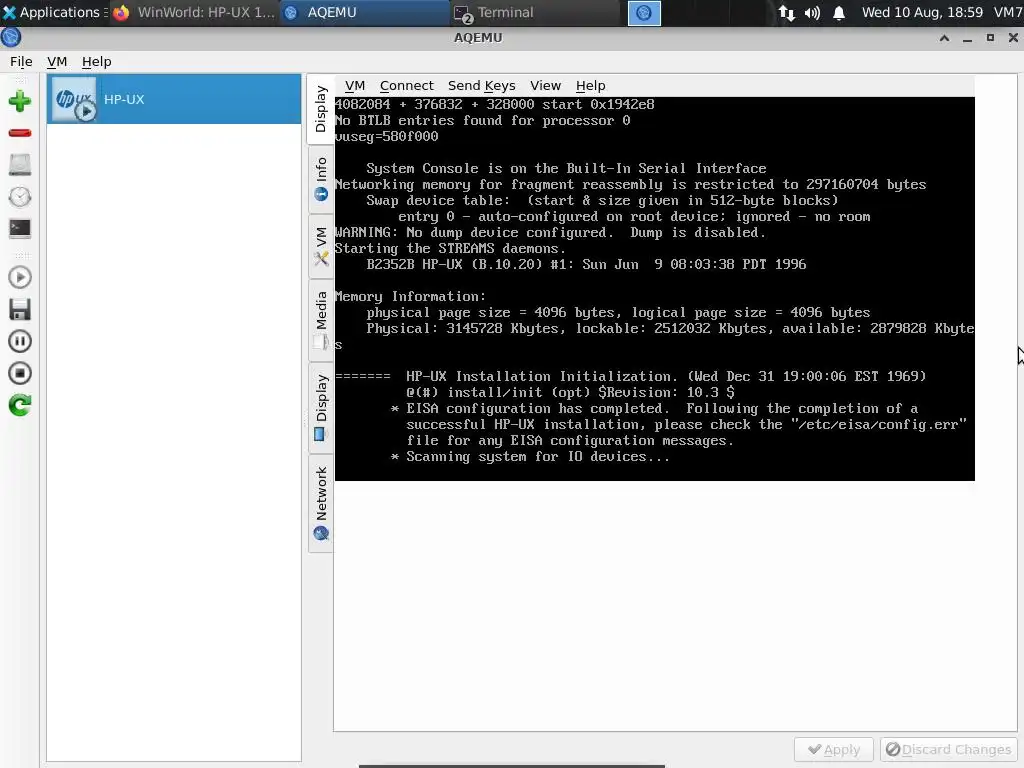
Task: Open the Connect menu
Action: (x=406, y=86)
